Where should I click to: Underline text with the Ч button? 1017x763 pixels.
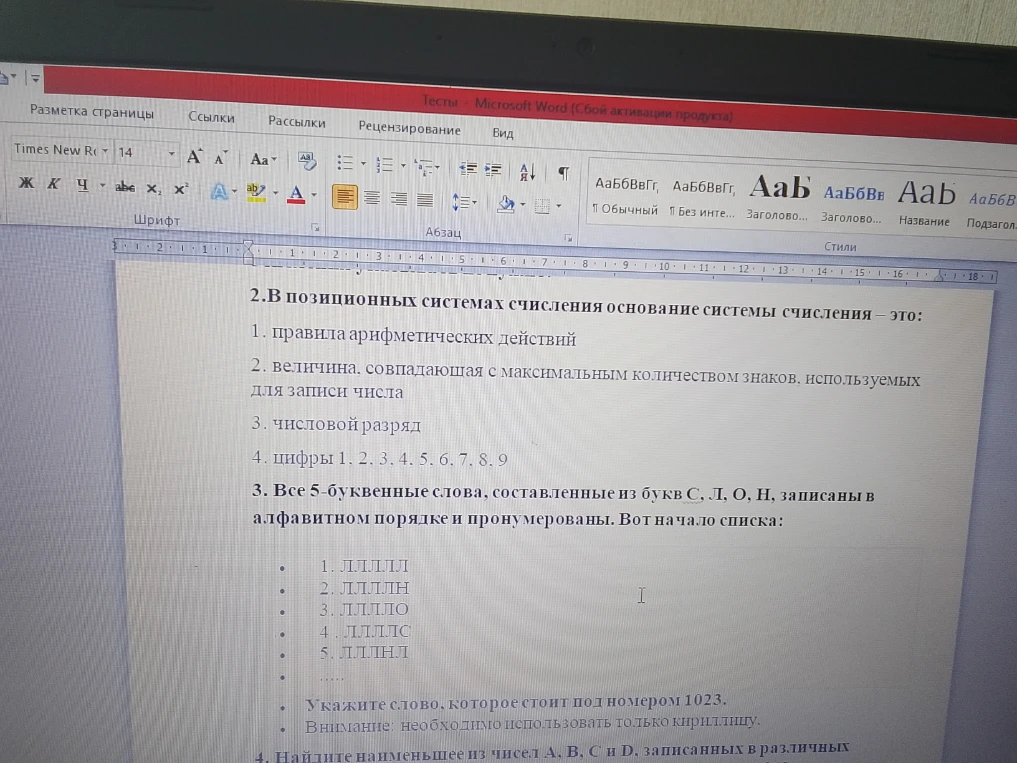82,185
